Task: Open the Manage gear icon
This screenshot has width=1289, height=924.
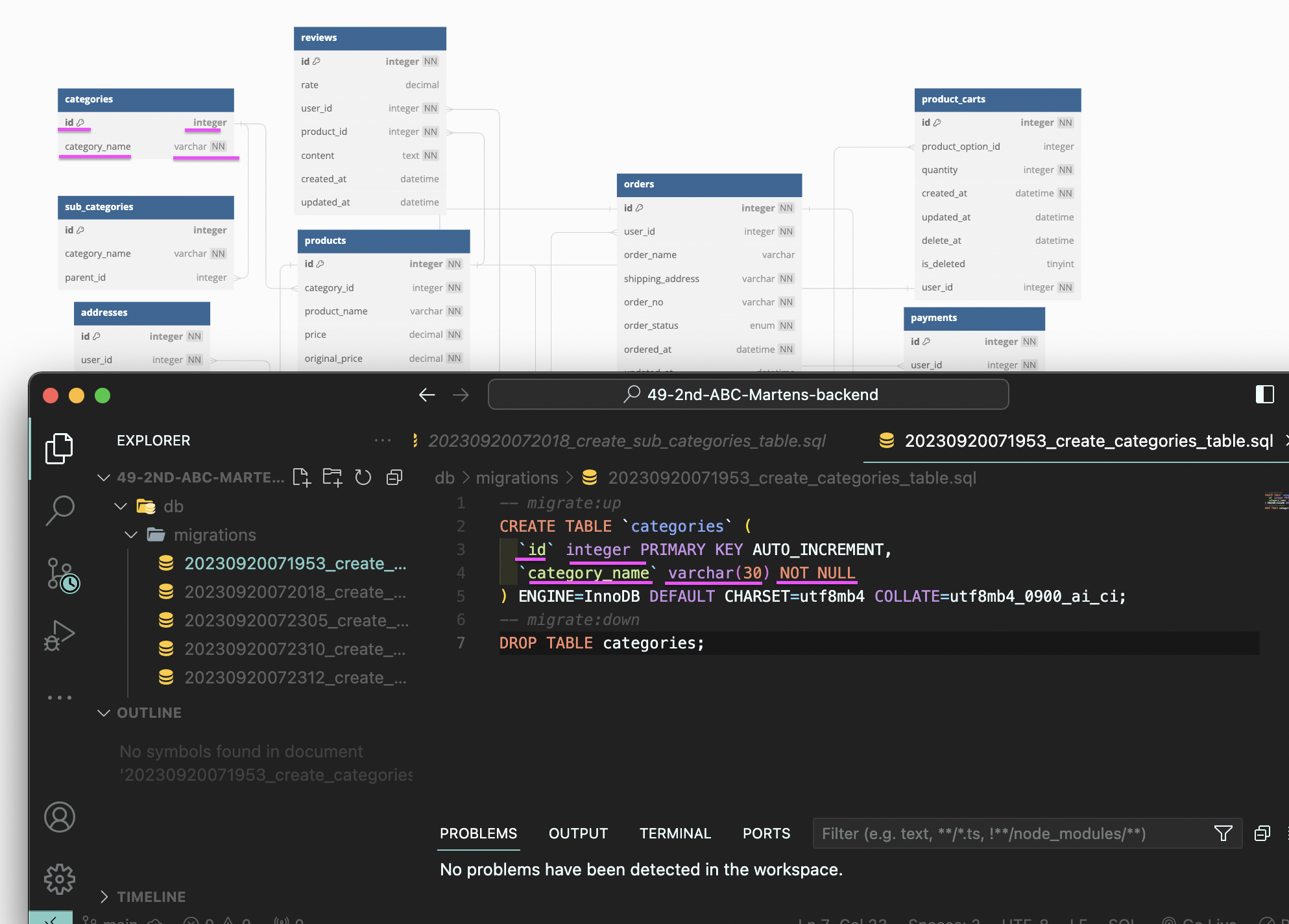Action: pos(59,879)
